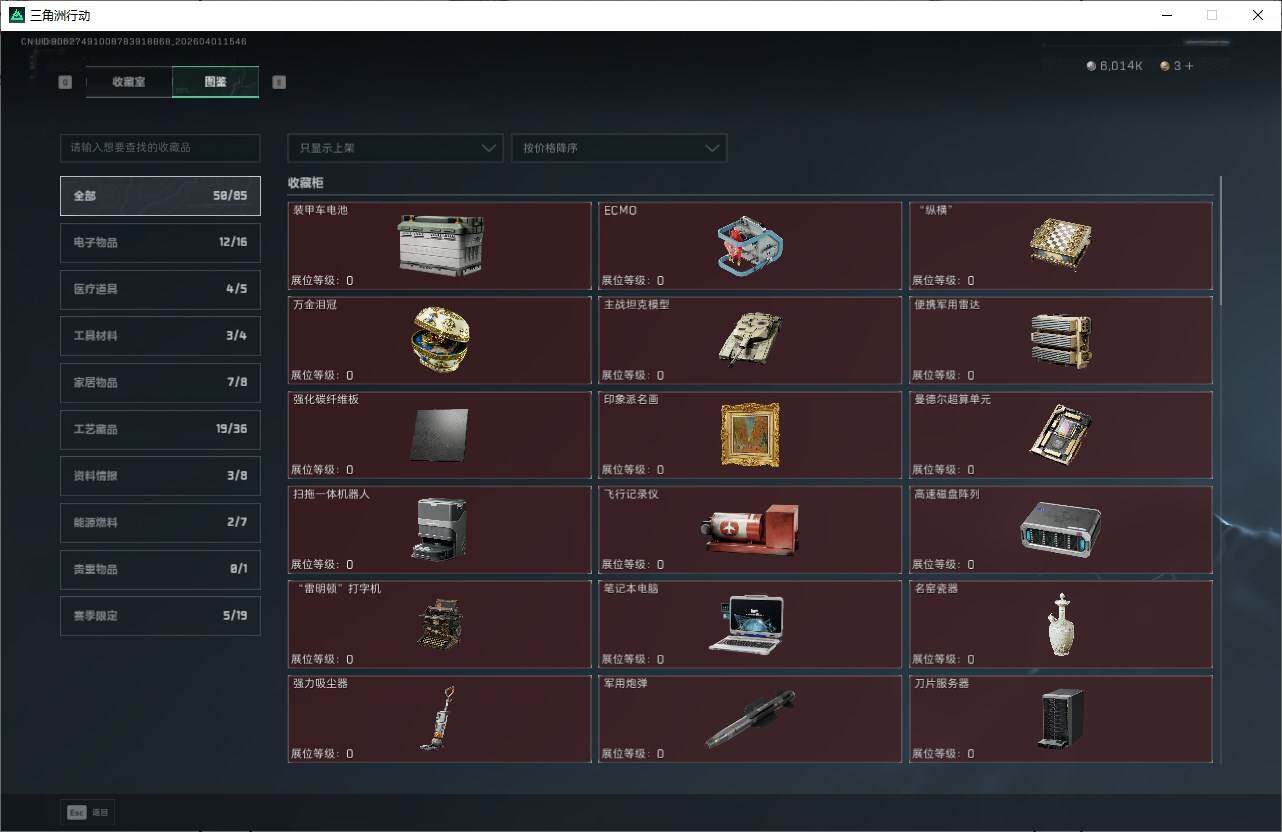Screen dimensions: 1282x832
Task: Click the coin icon beside 6,014K
Action: tap(1091, 66)
